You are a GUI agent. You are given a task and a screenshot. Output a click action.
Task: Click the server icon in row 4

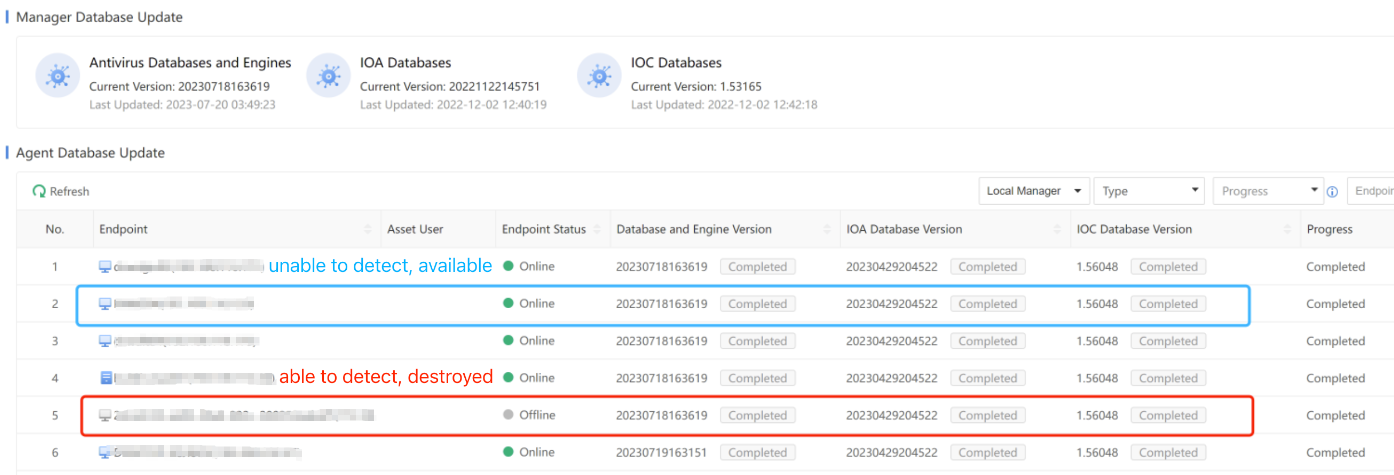click(x=105, y=378)
